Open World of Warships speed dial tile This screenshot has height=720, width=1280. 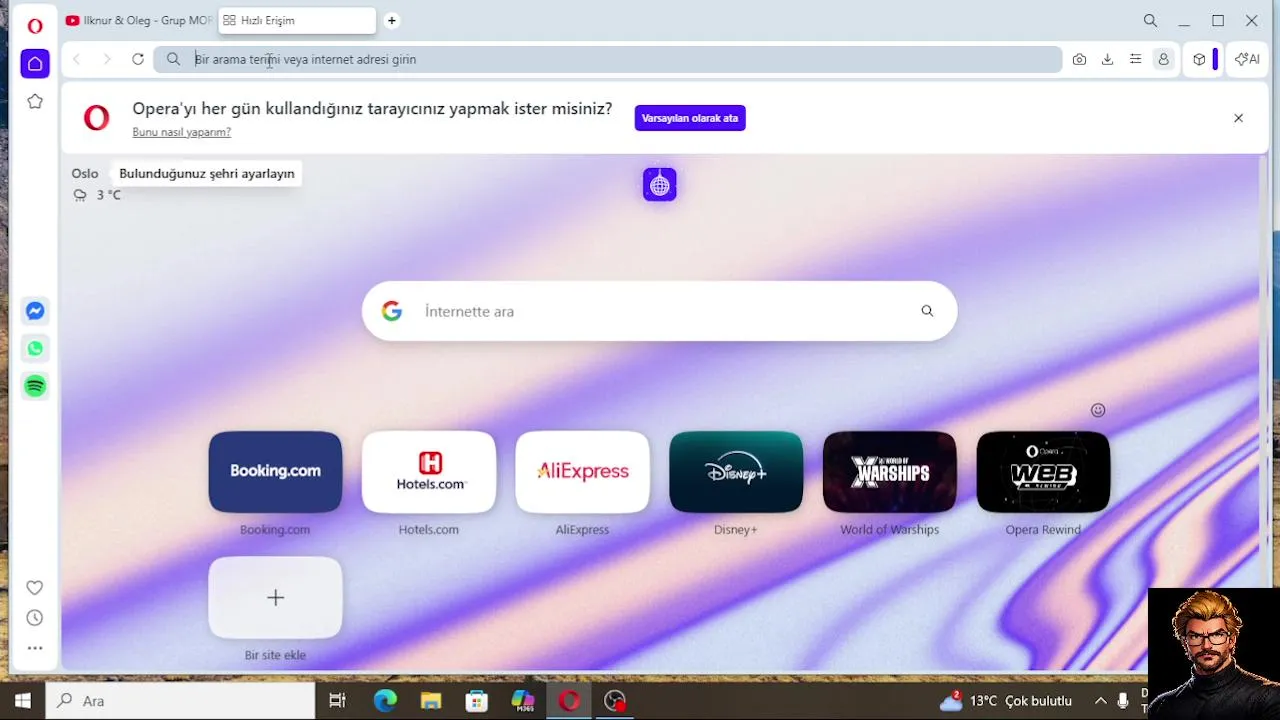click(x=890, y=472)
